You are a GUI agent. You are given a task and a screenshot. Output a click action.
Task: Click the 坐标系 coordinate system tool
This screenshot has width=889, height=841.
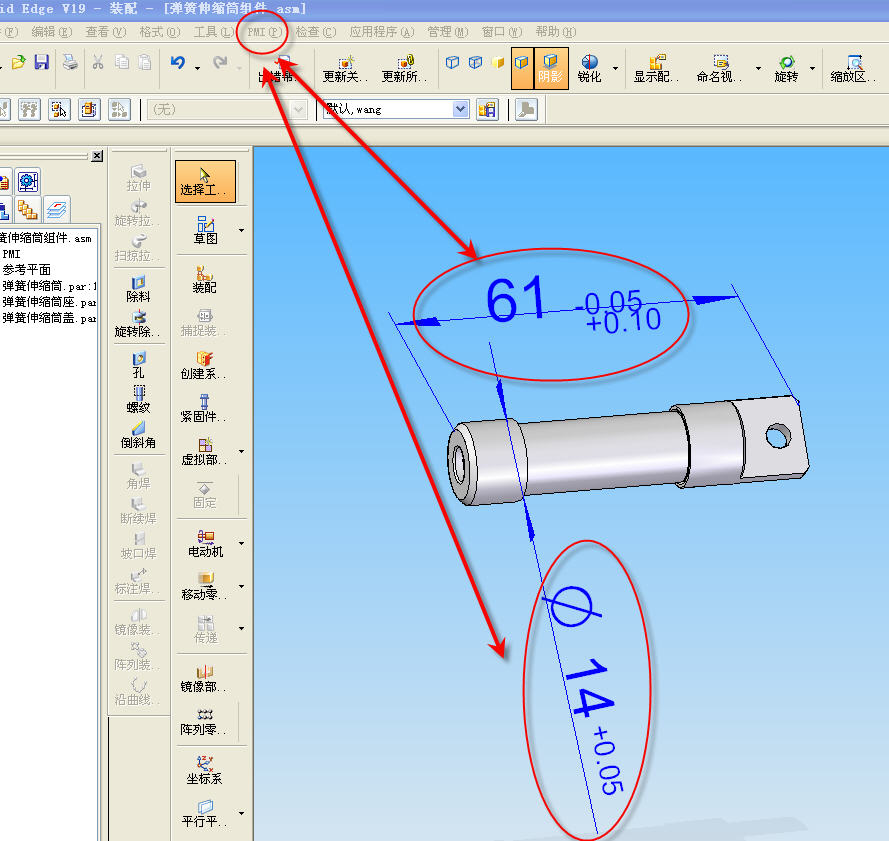tap(205, 770)
